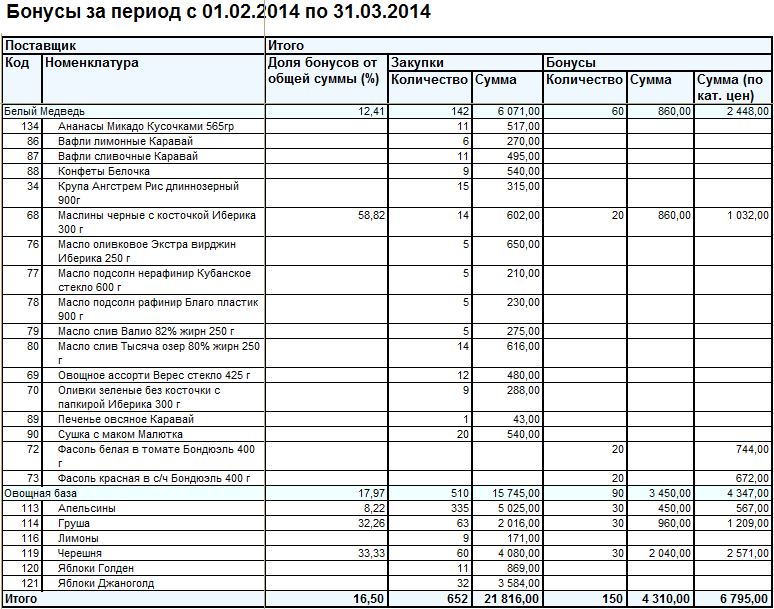Click Груша bonus share 32,26
The height and width of the screenshot is (609, 774).
click(372, 523)
